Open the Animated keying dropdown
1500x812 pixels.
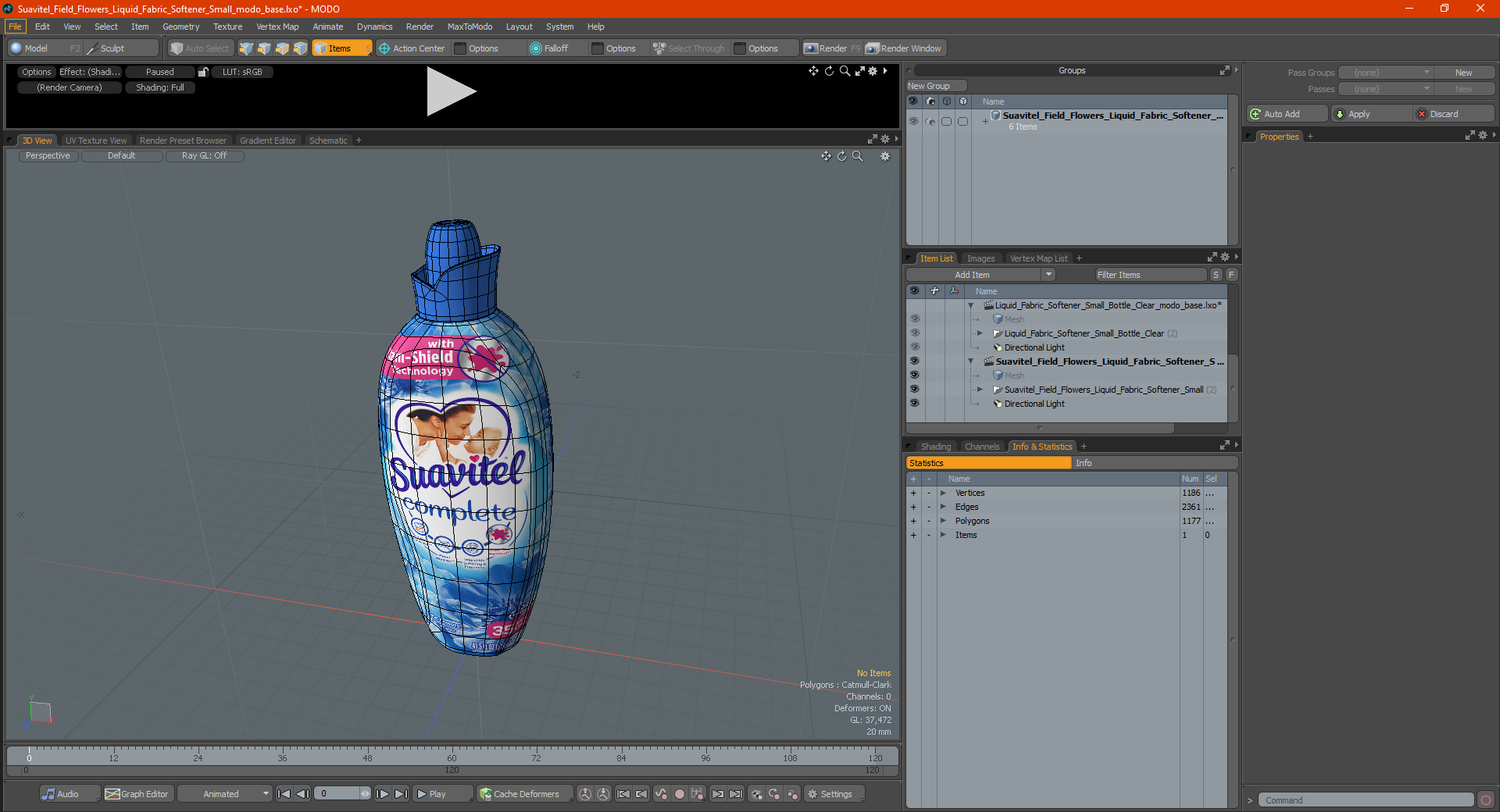point(225,794)
